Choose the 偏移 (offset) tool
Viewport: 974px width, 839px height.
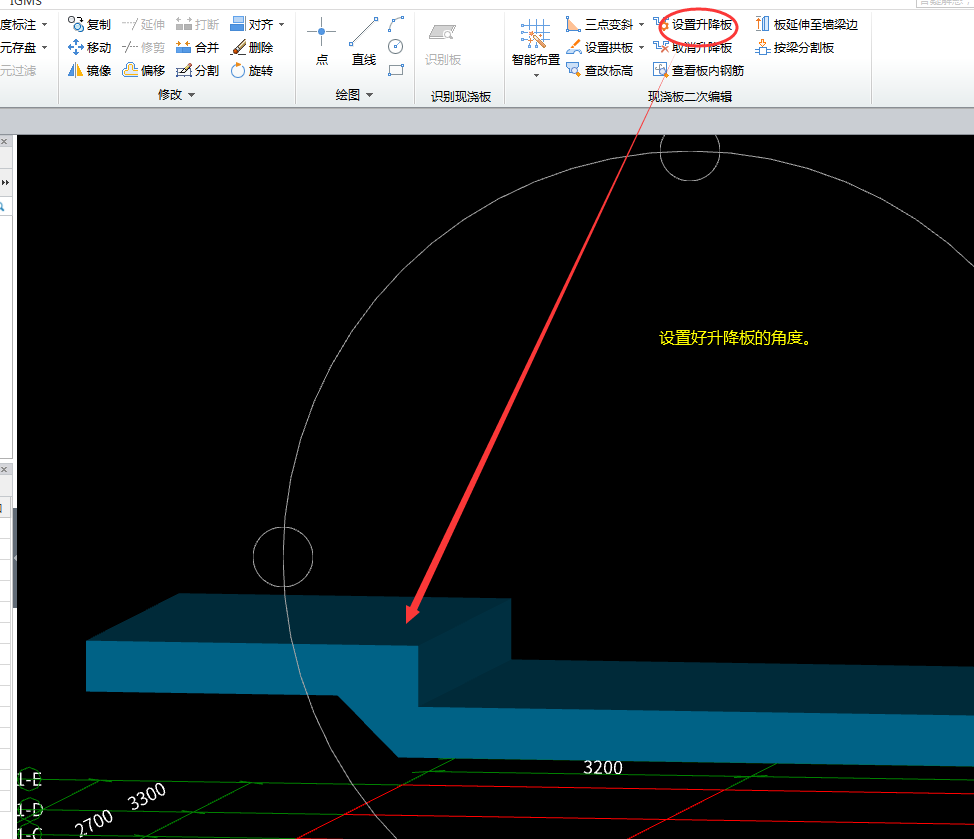pyautogui.click(x=143, y=70)
